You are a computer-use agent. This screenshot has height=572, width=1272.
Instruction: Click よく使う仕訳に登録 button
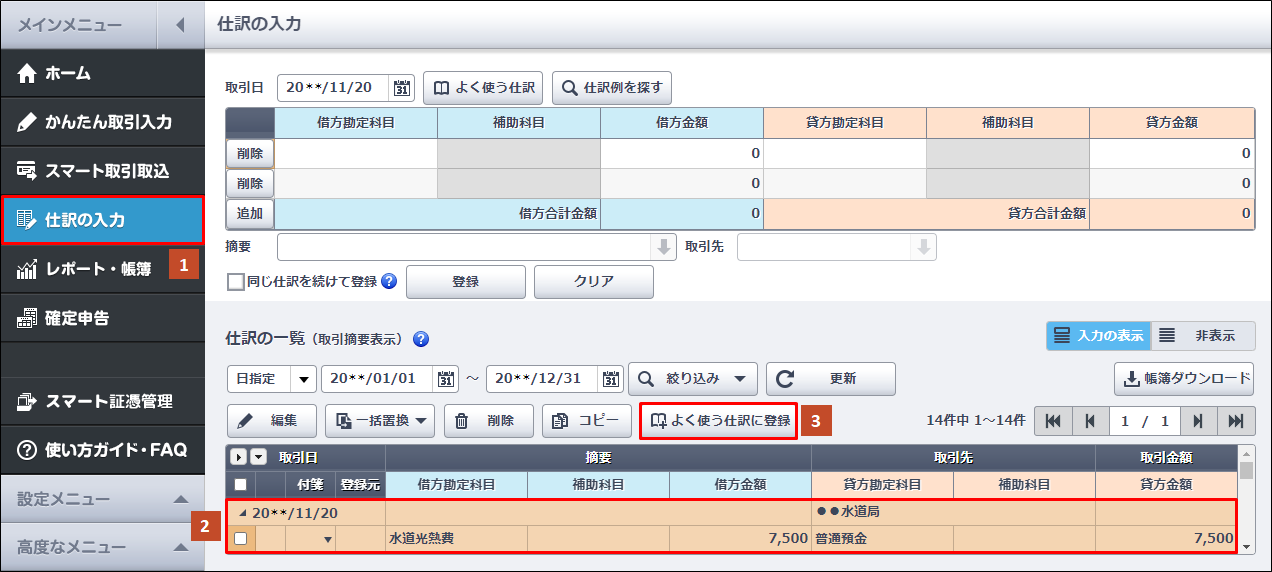(719, 421)
